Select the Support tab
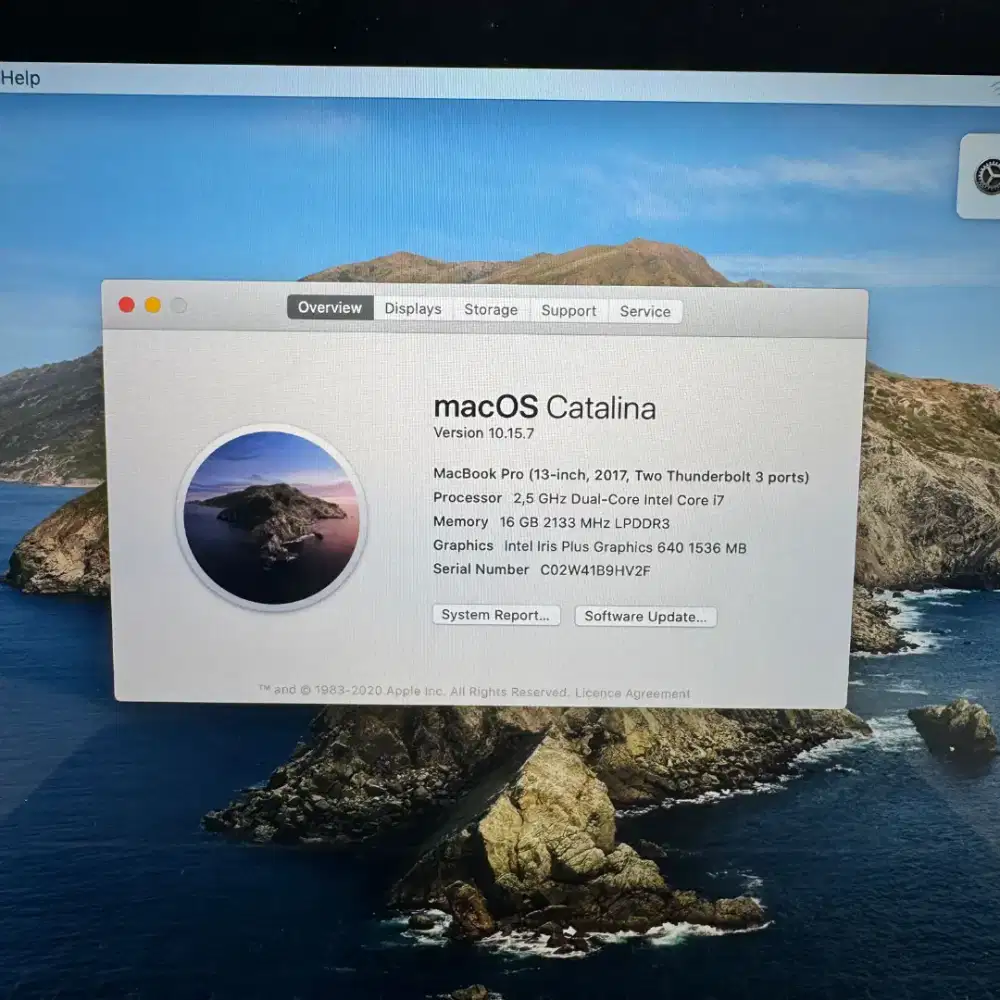1000x1000 pixels. [568, 311]
